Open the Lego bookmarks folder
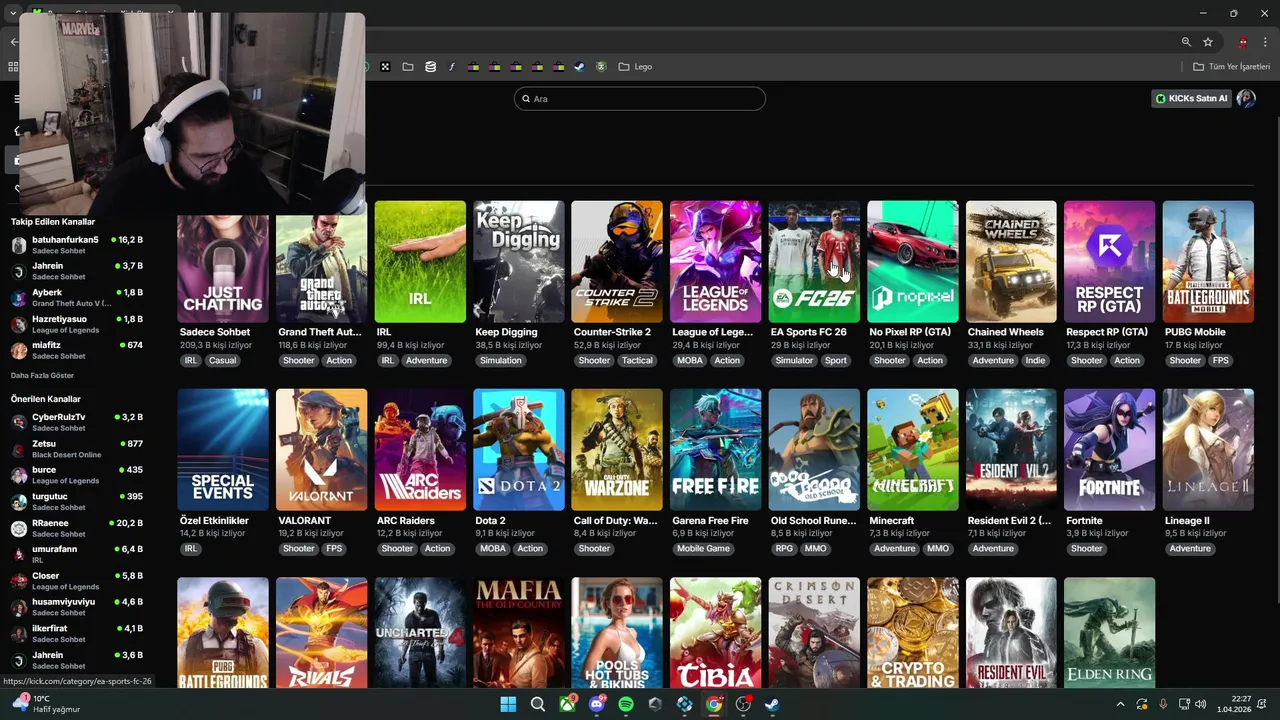 pos(635,67)
